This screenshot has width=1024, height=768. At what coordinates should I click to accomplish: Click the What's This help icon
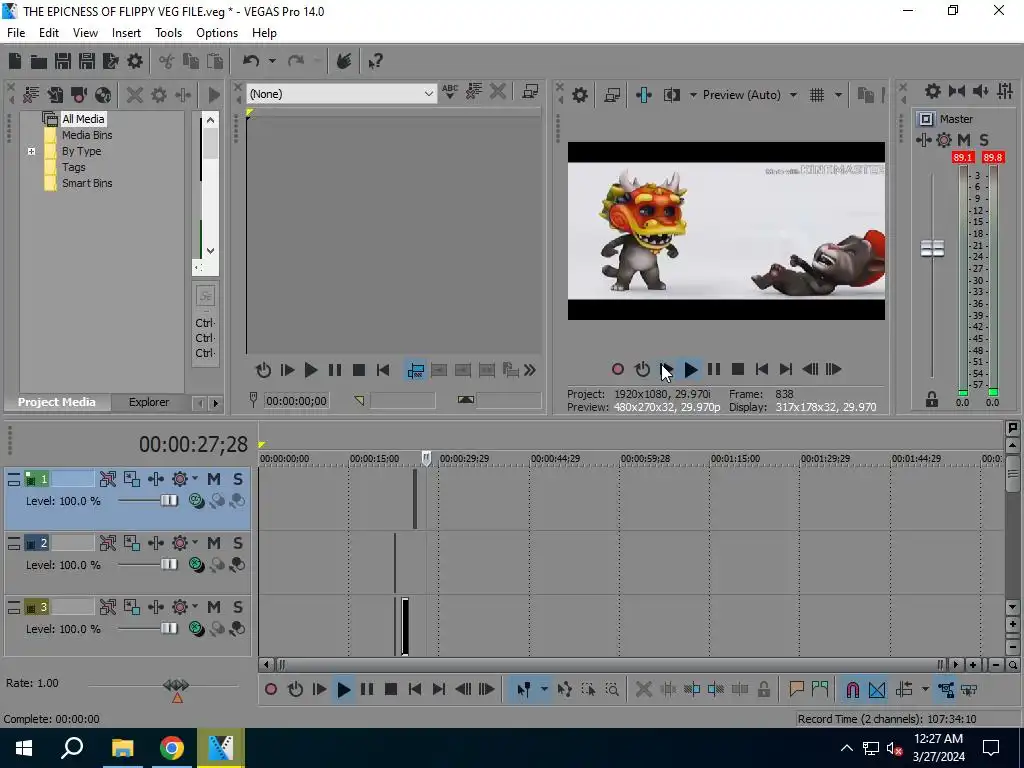click(376, 61)
